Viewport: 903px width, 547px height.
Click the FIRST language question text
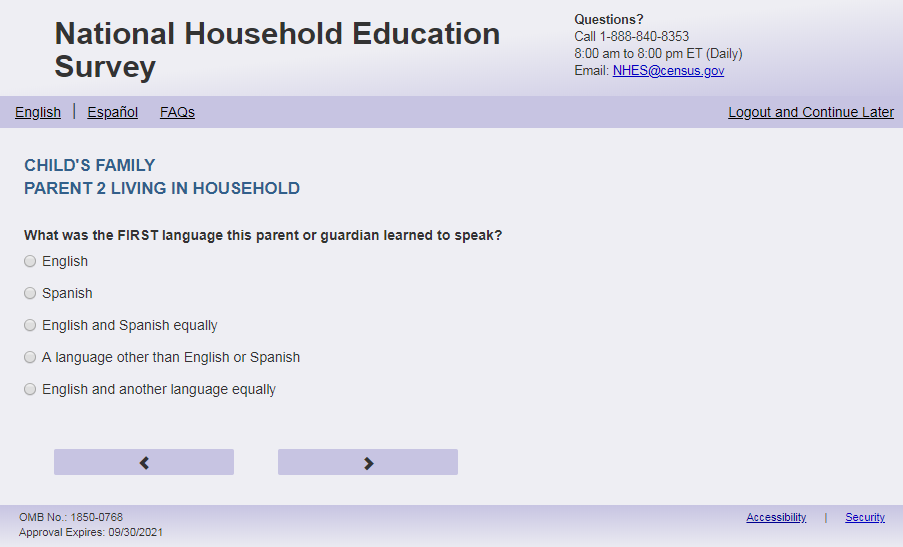tap(263, 236)
